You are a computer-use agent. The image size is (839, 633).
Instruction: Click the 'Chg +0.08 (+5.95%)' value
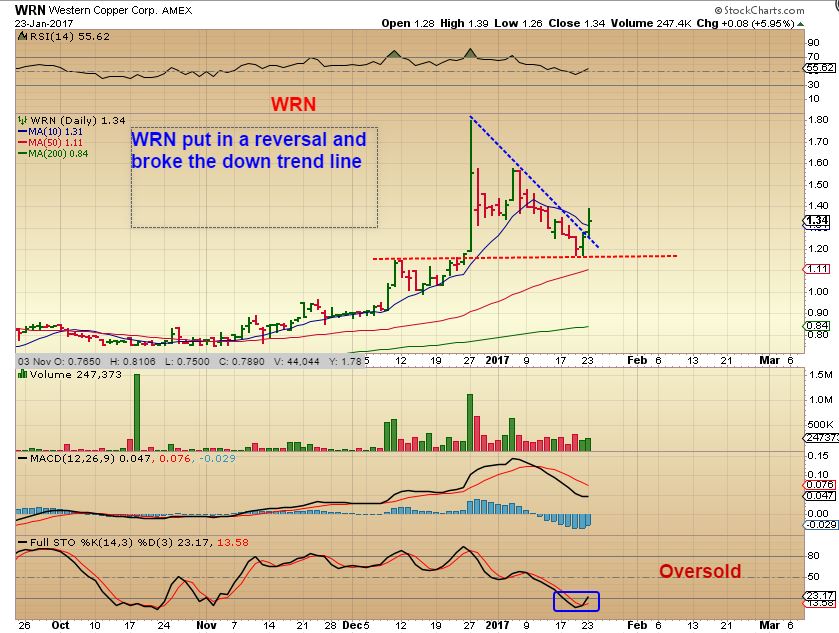pos(745,24)
